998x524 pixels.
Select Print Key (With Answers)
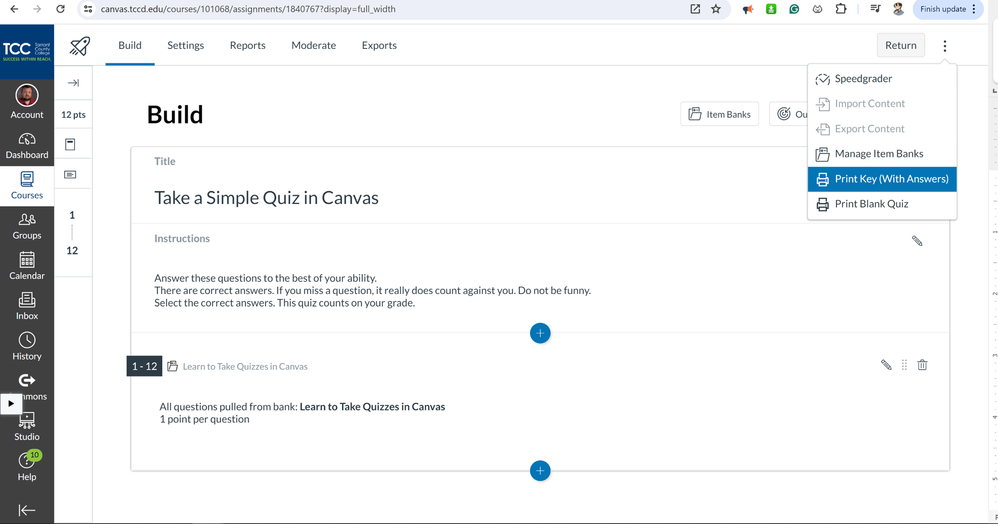click(882, 179)
